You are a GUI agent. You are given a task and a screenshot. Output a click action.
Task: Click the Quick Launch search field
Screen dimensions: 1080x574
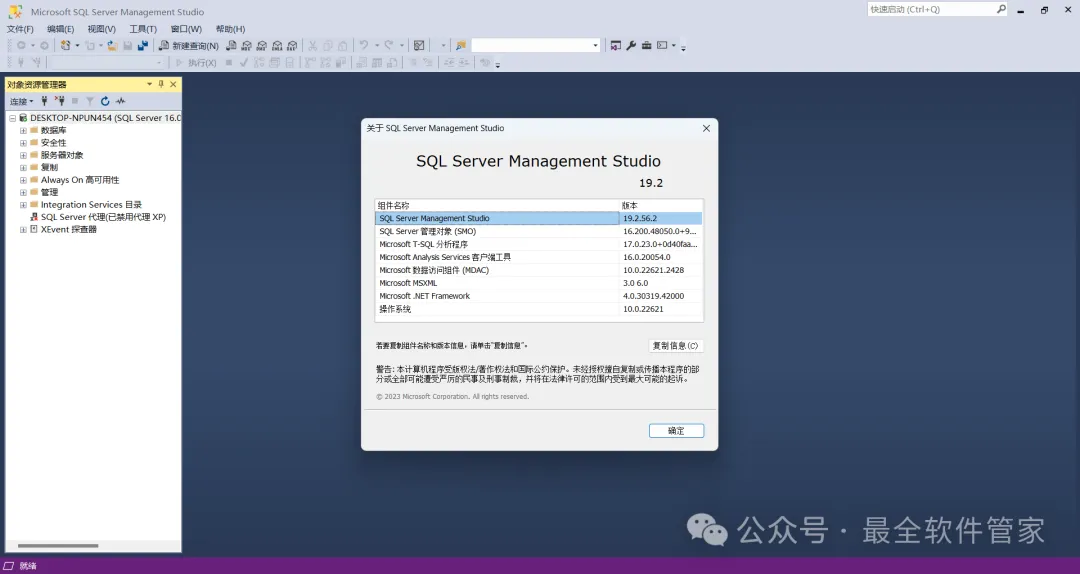[x=931, y=9]
